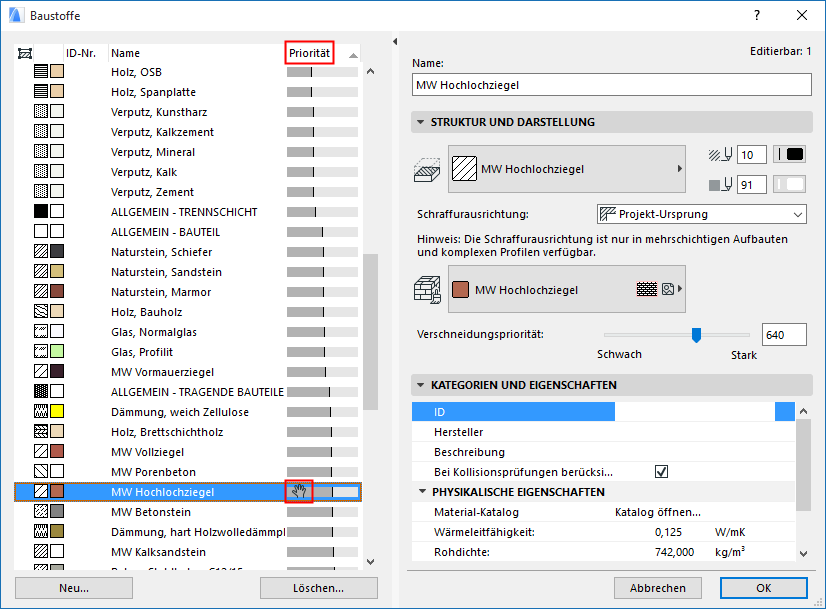Sort list by the Name column
Viewport: 826px width, 609px height.
(x=125, y=53)
